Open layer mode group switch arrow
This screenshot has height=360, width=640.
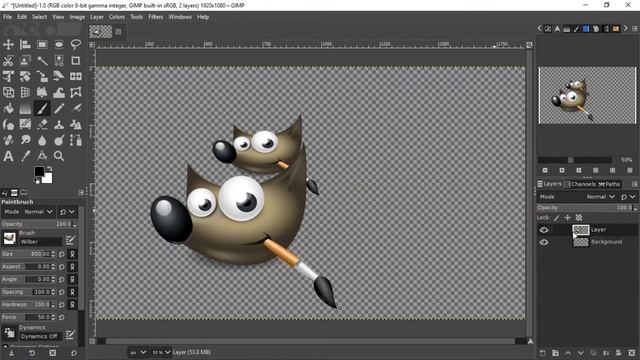628,197
